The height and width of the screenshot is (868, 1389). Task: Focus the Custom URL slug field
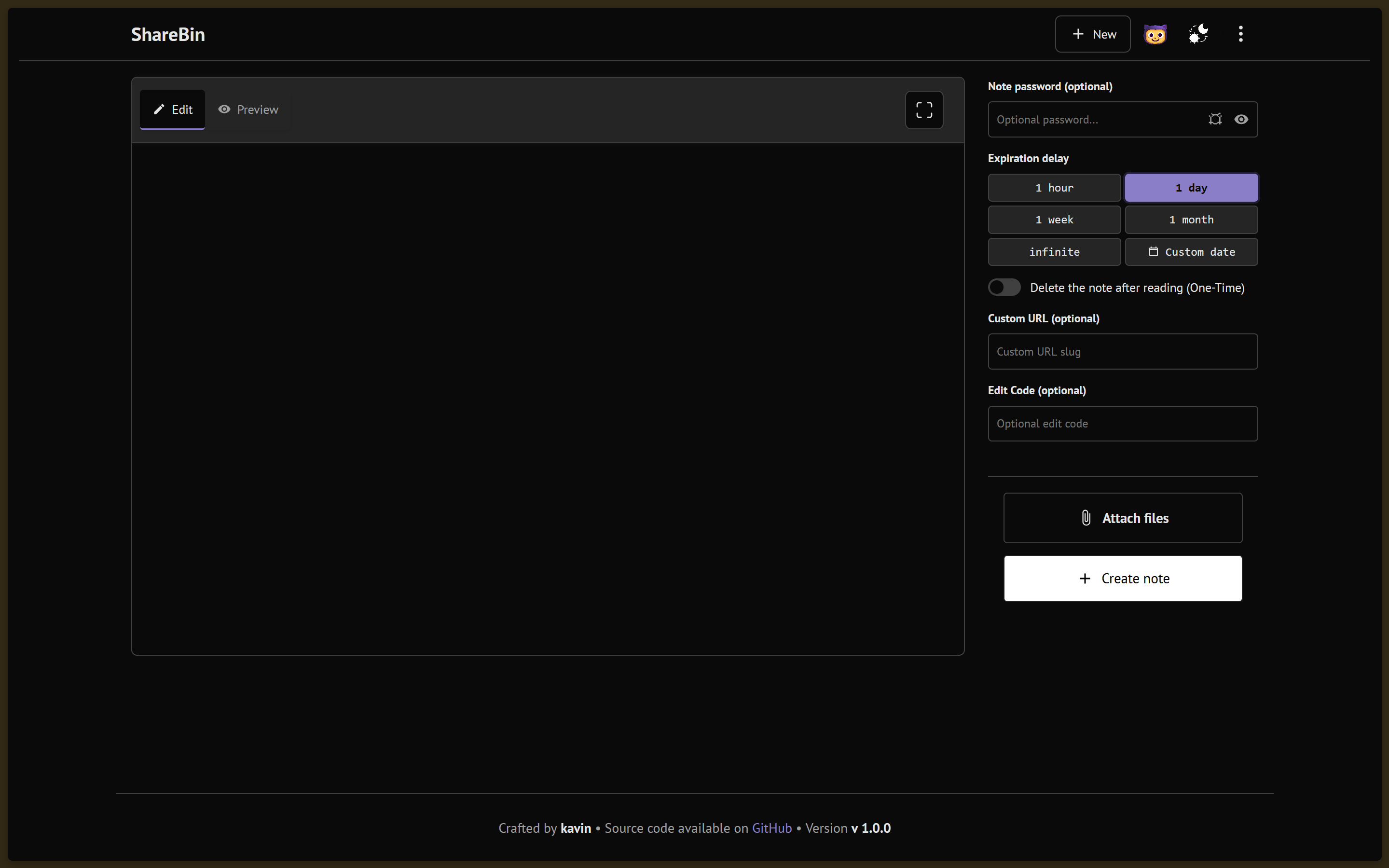pos(1123,351)
